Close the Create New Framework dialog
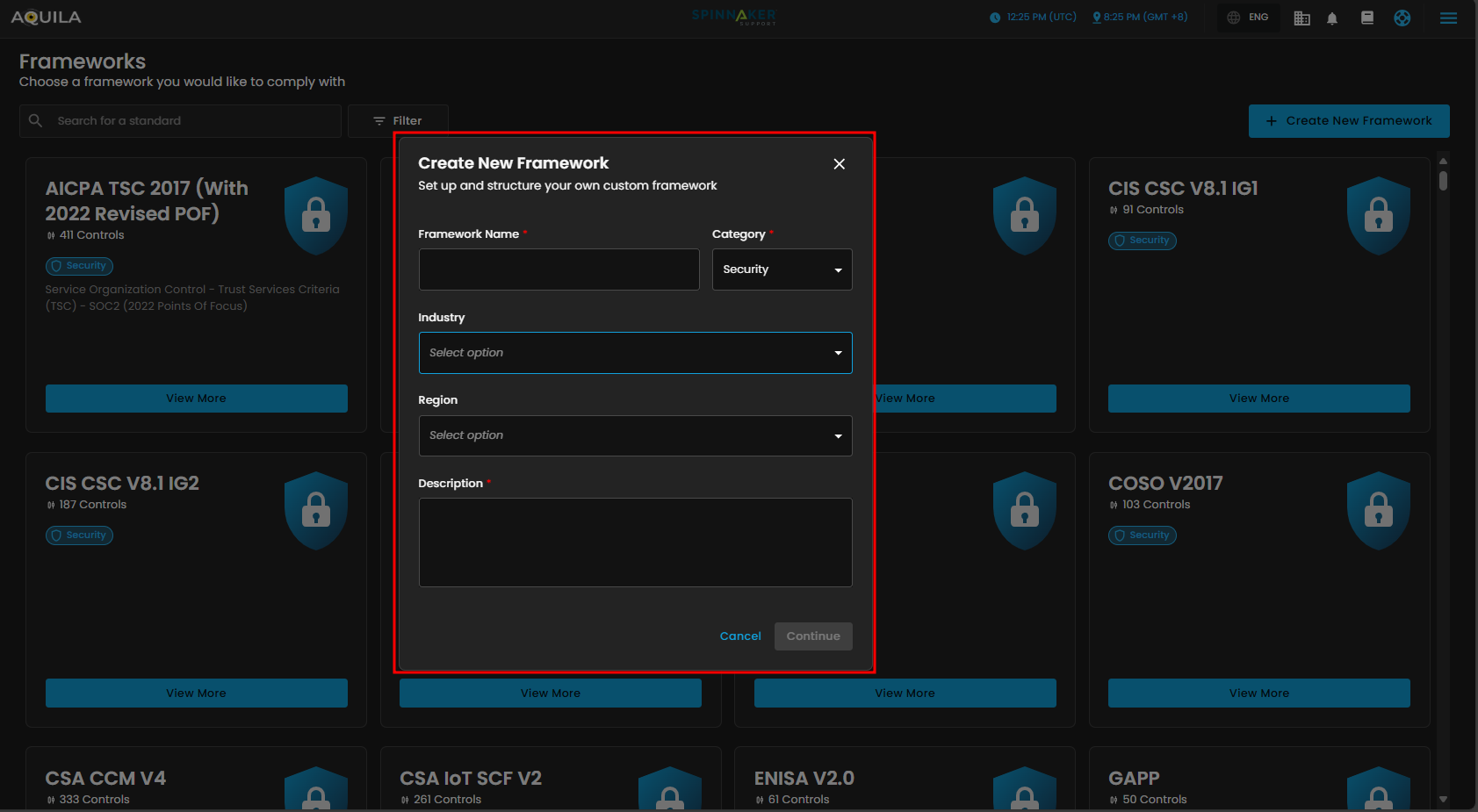The image size is (1478, 812). [x=839, y=164]
